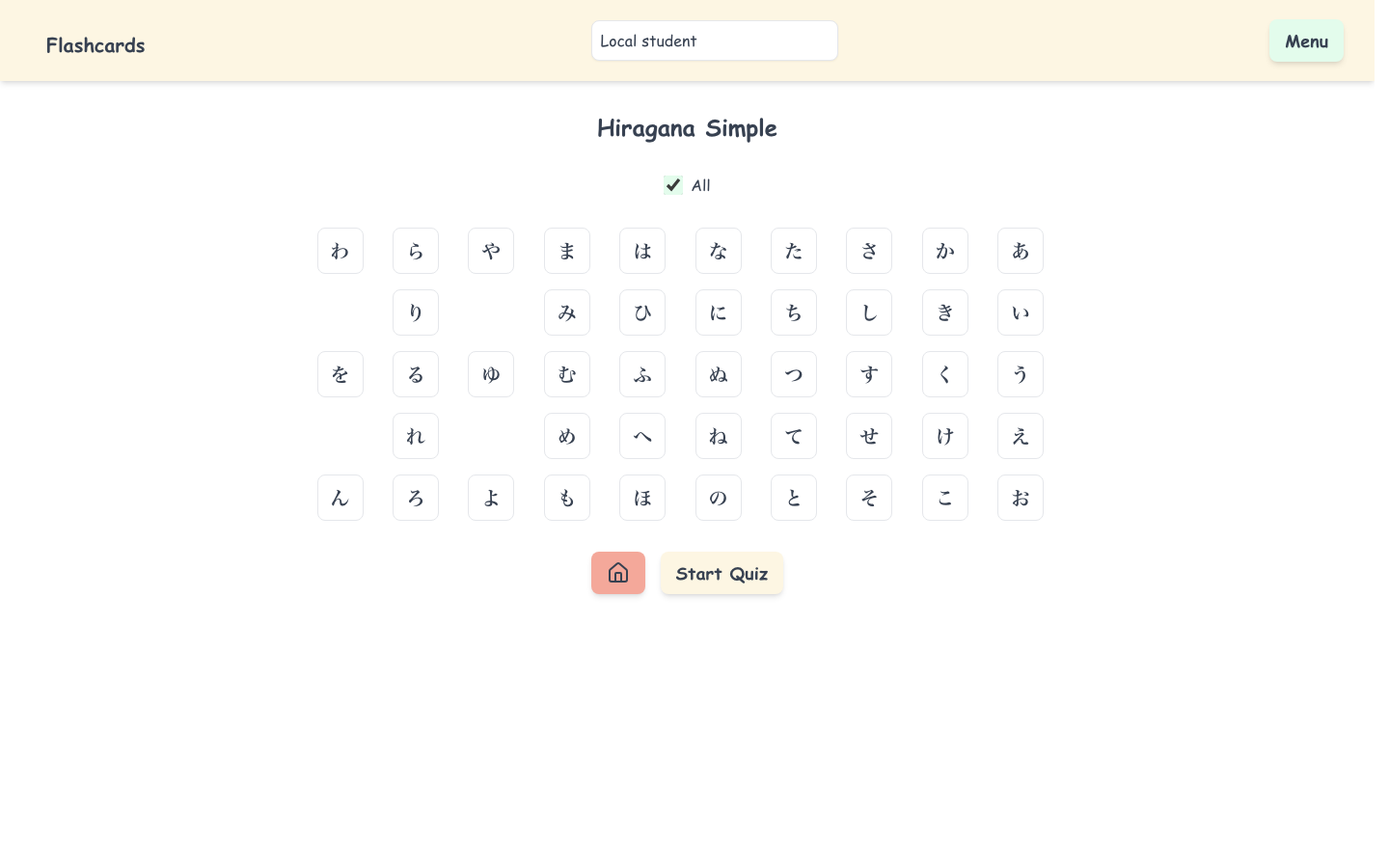Screen dimensions: 1389x868
Task: Click the home icon button
Action: click(618, 573)
